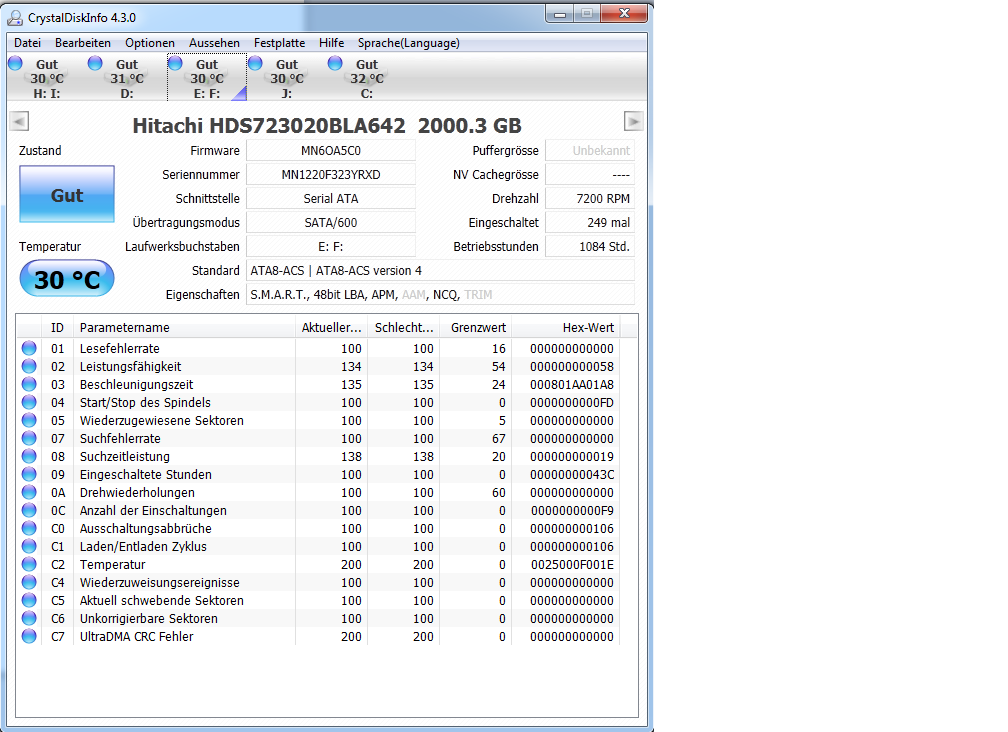Click status icon for Eingeschaltete Stunden
The image size is (1008, 732).
[x=29, y=474]
